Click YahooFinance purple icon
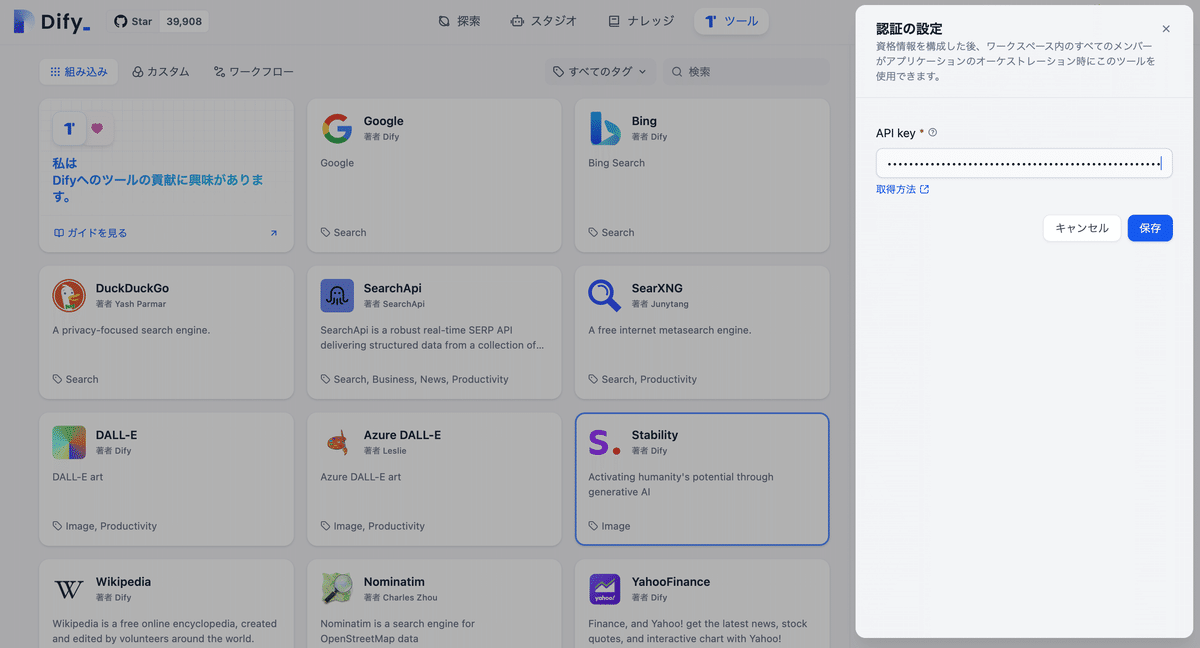 tap(605, 589)
